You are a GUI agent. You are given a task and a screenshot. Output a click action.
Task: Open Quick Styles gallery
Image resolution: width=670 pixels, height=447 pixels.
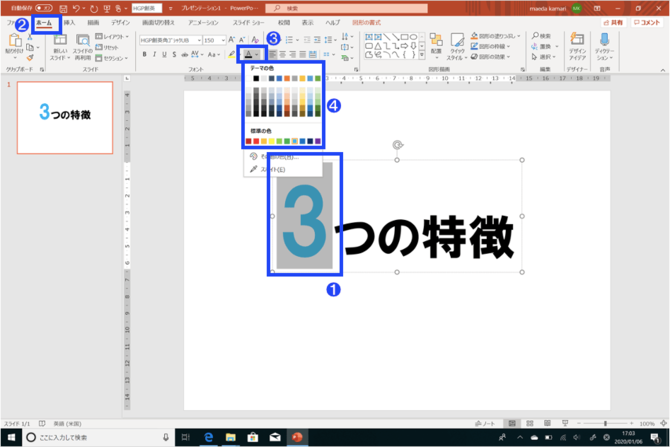click(456, 47)
